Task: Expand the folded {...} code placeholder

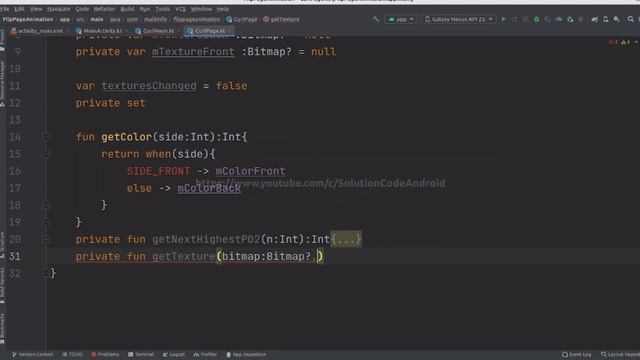Action: pyautogui.click(x=346, y=239)
